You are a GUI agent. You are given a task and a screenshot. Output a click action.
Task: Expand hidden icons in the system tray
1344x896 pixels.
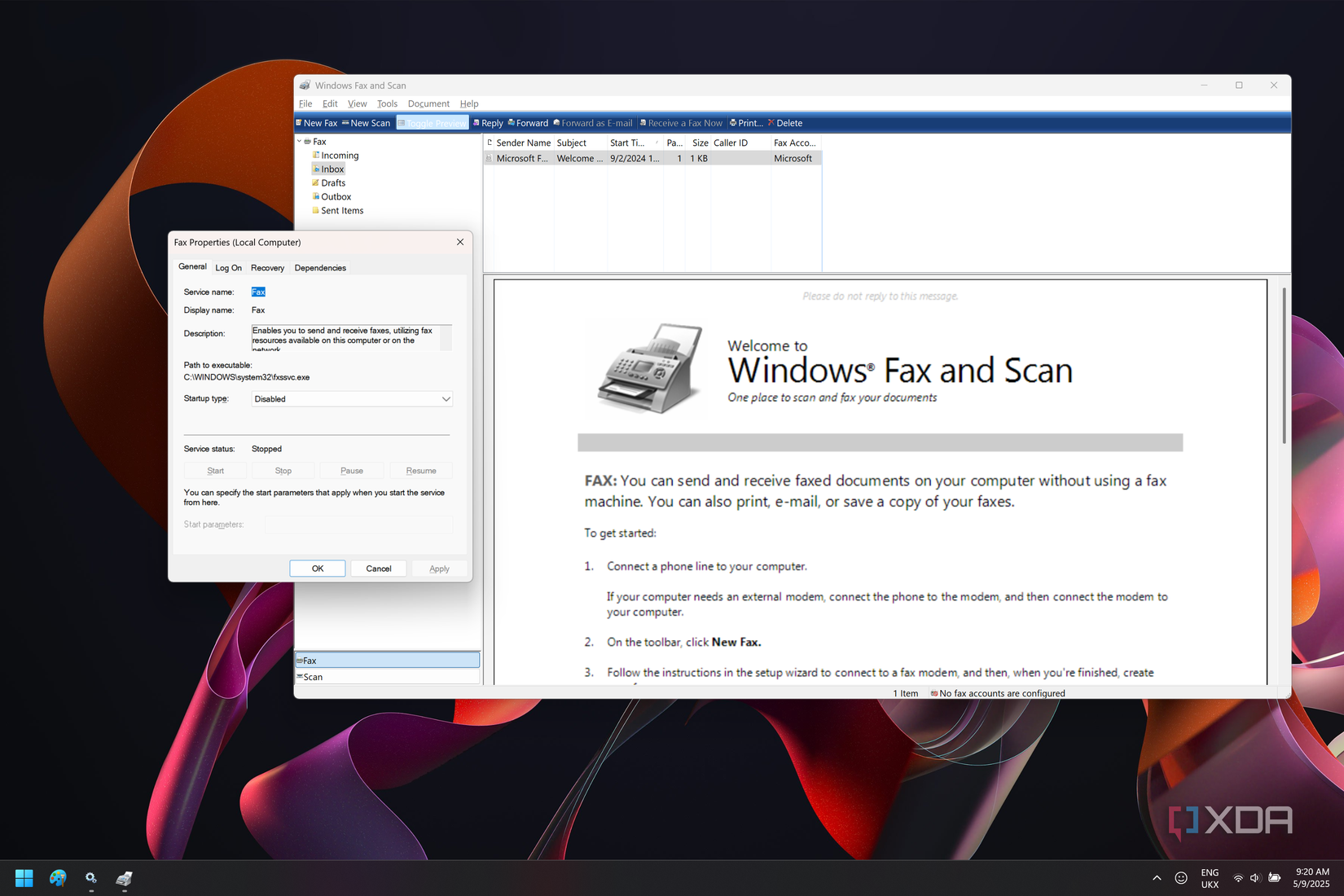pyautogui.click(x=1157, y=878)
